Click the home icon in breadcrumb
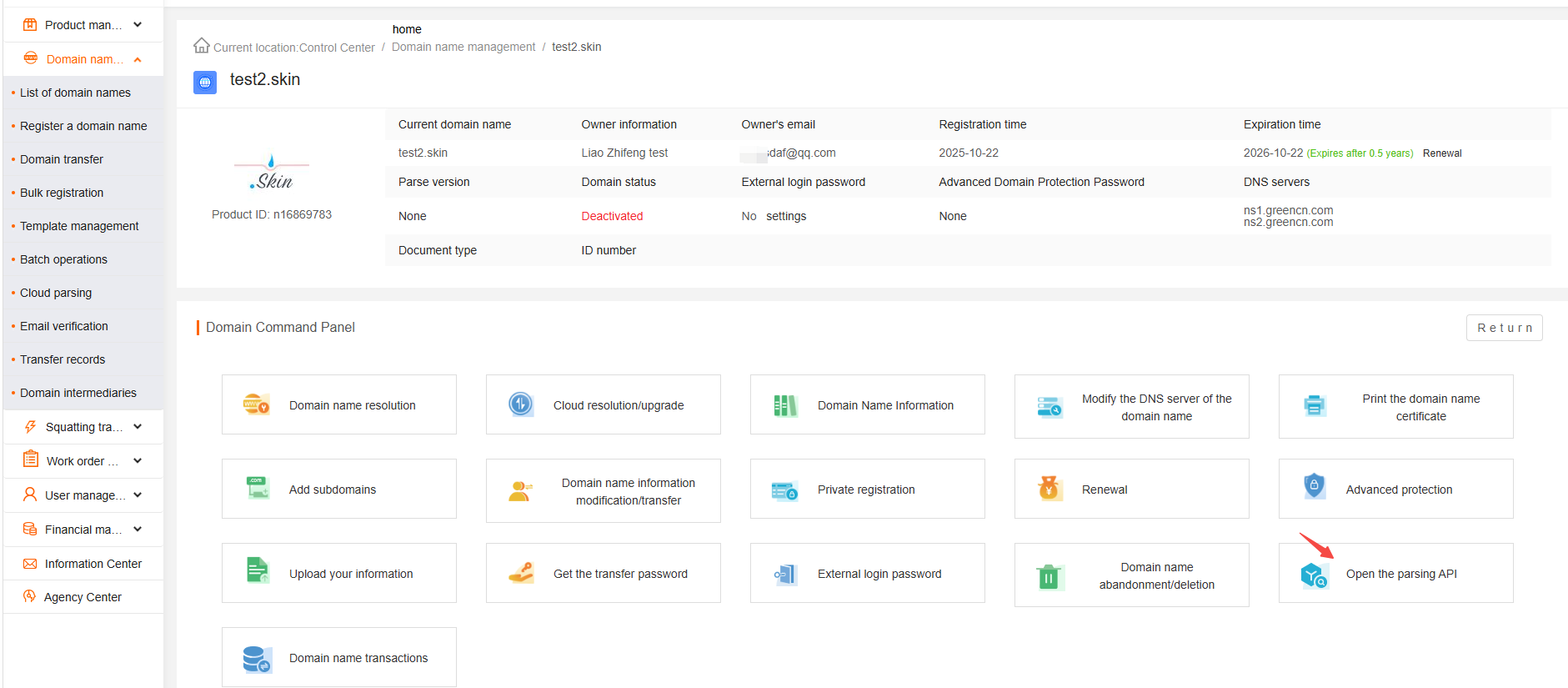Screen dimensions: 1568x688 point(202,46)
